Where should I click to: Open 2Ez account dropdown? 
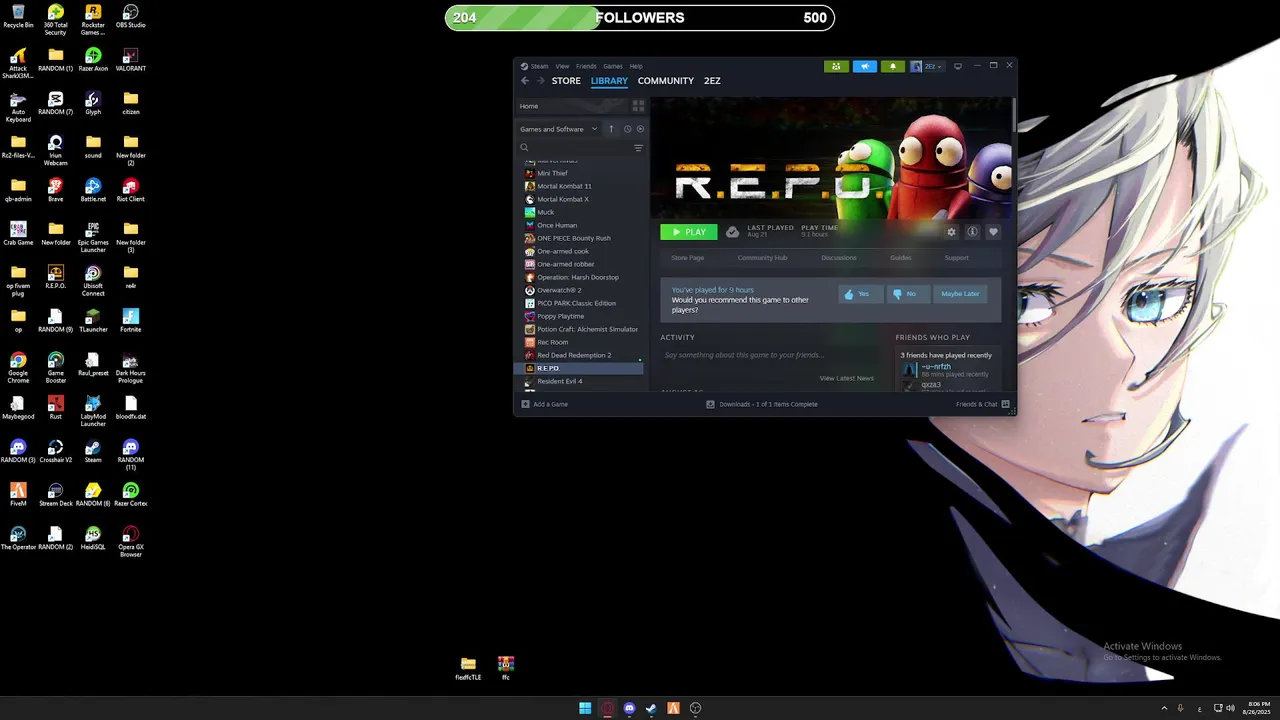926,66
